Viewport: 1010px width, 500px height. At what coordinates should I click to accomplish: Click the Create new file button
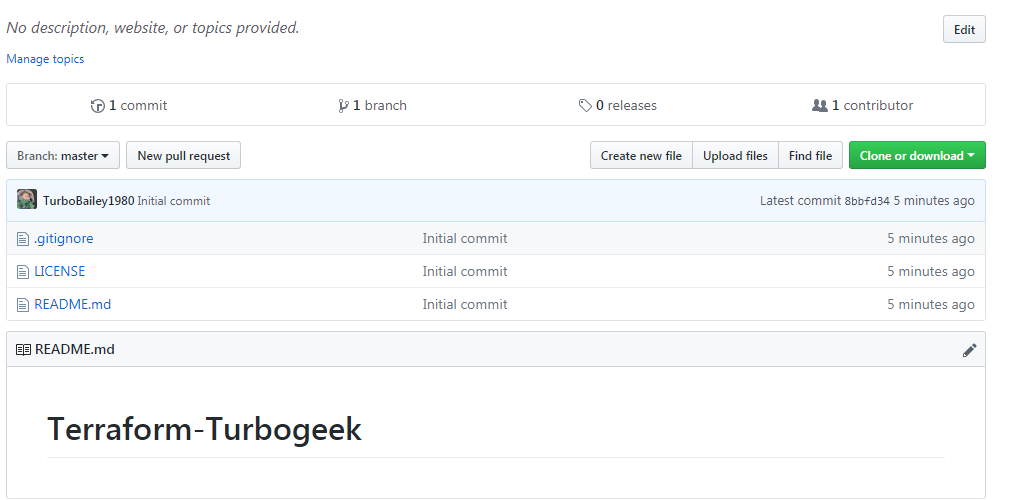pyautogui.click(x=641, y=155)
